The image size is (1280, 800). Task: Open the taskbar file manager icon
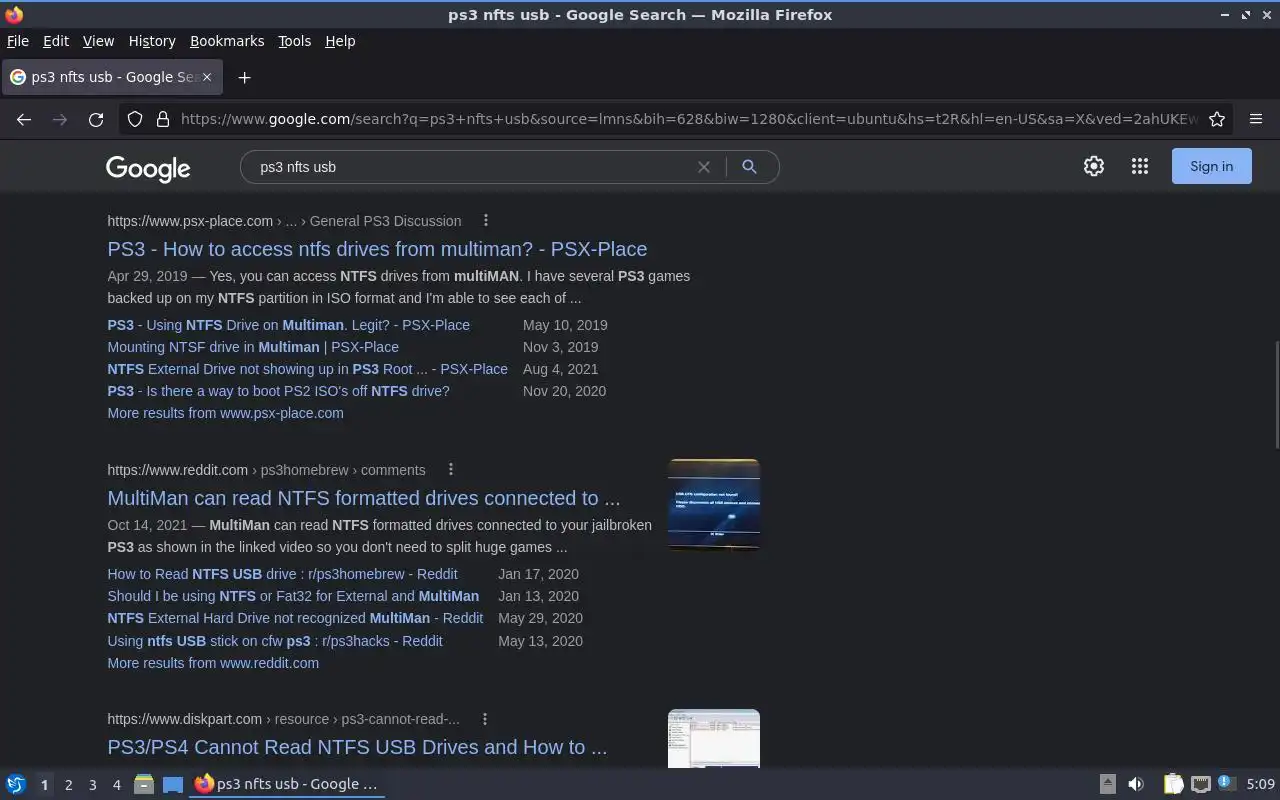click(x=144, y=784)
